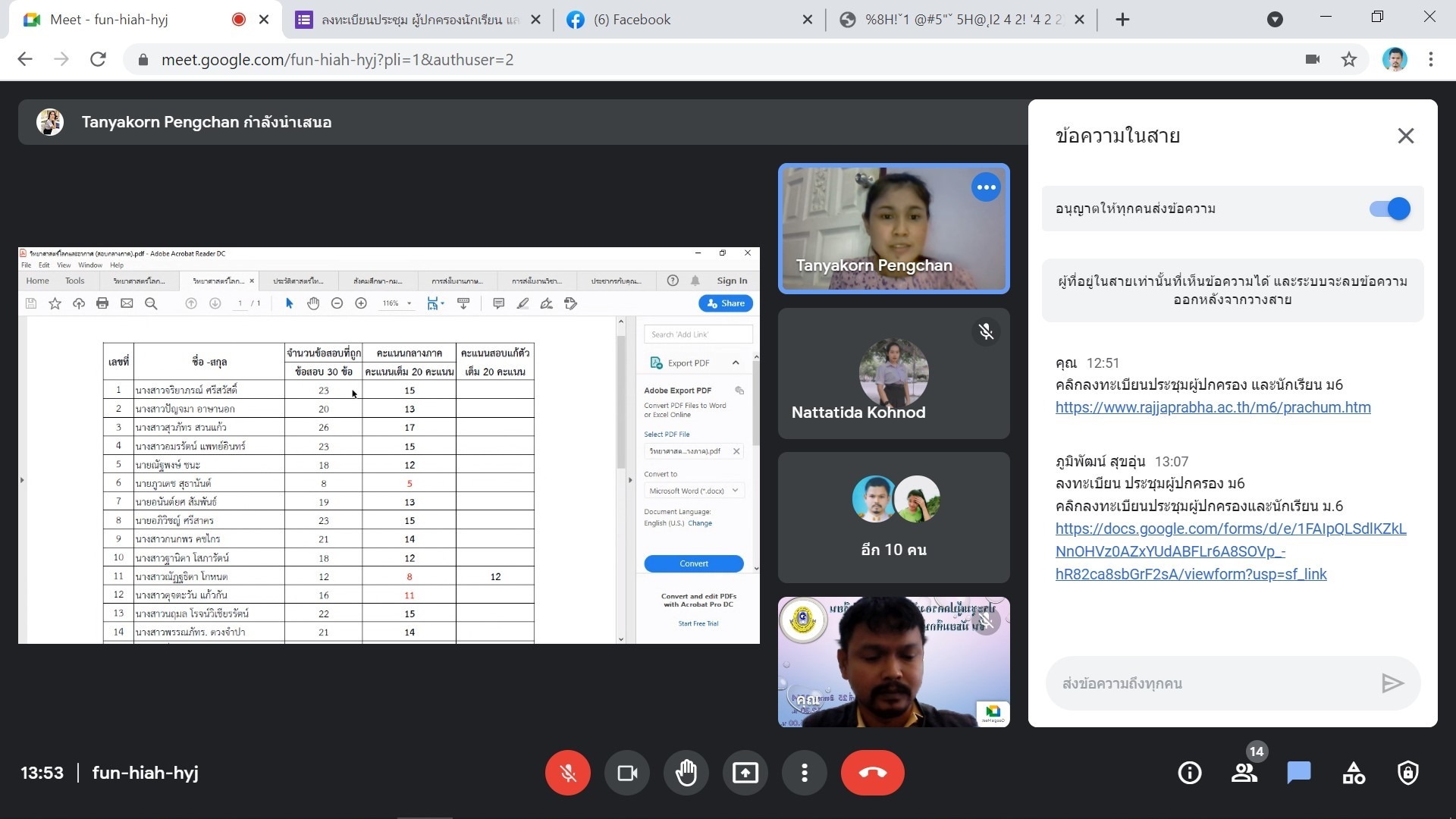Open the File menu in Acrobat Reader

pyautogui.click(x=27, y=265)
